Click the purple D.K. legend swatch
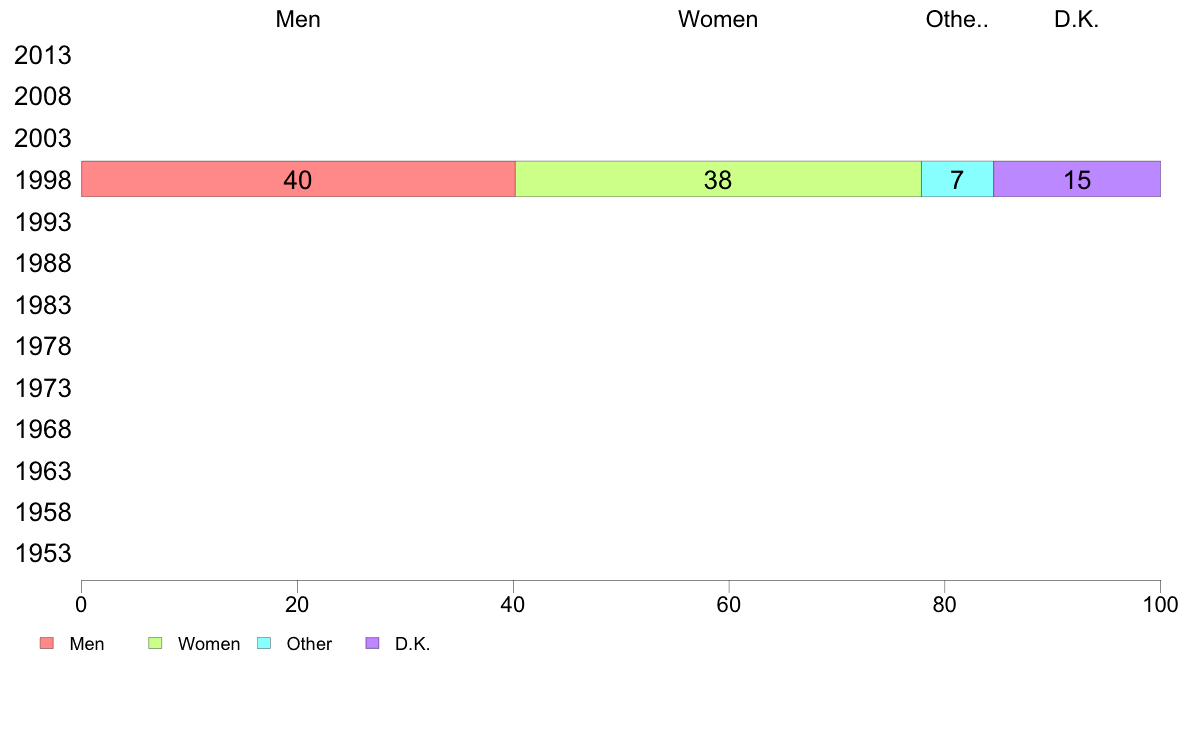This screenshot has width=1188, height=736. point(372,644)
